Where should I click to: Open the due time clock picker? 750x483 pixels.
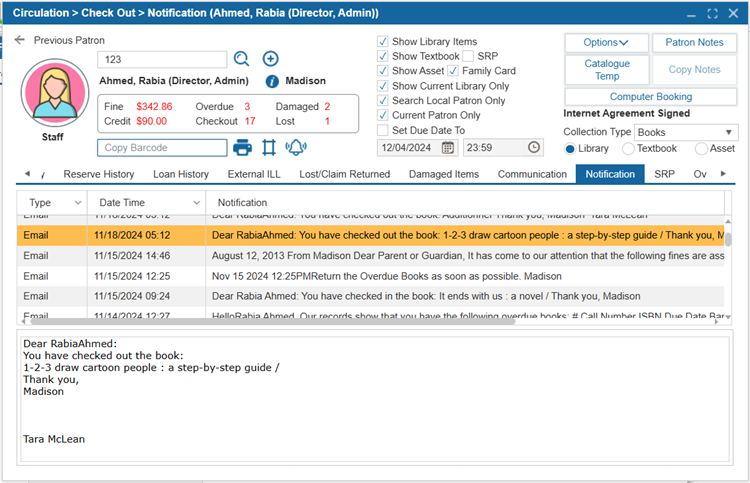click(534, 147)
